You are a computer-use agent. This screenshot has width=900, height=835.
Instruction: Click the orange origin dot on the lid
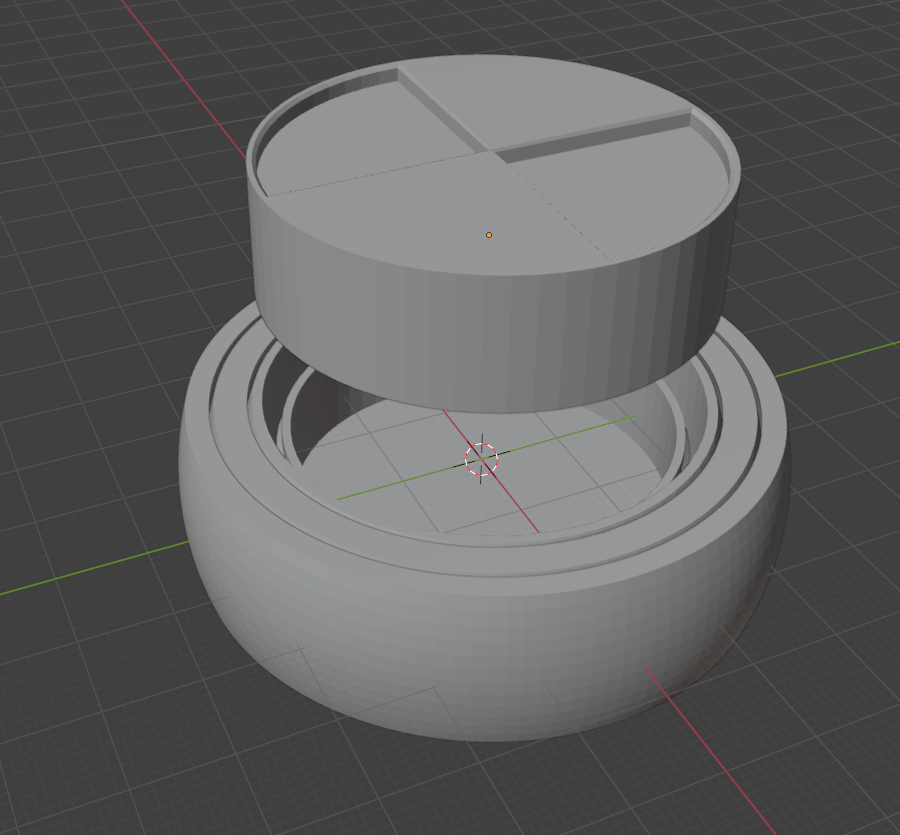[x=489, y=235]
